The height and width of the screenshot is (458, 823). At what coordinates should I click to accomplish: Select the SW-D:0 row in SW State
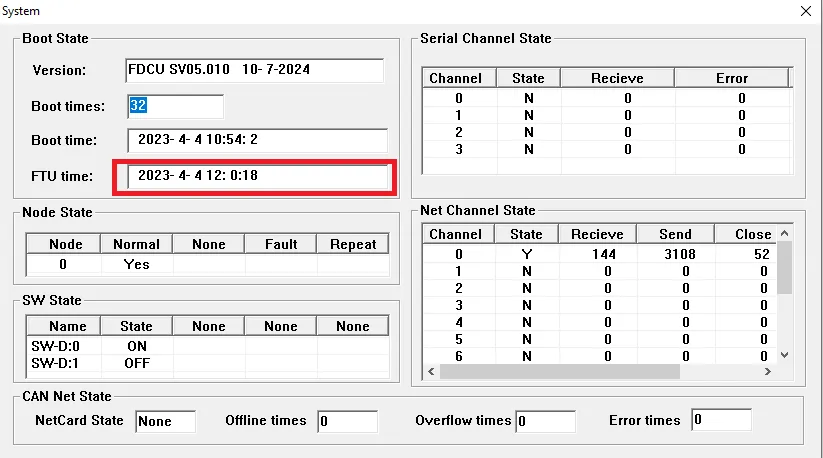click(x=208, y=346)
